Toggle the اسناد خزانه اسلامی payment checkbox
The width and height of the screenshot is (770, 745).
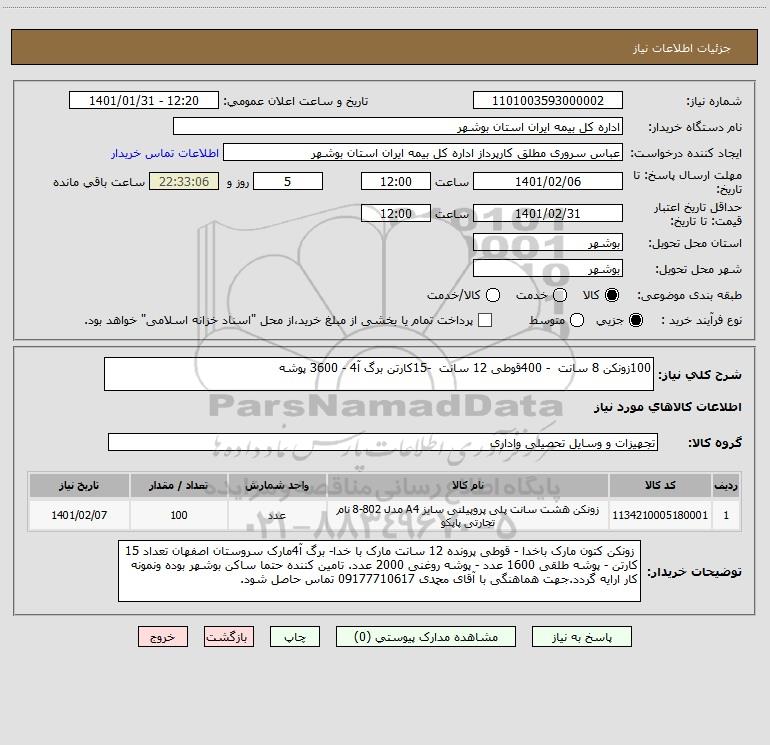pyautogui.click(x=485, y=320)
